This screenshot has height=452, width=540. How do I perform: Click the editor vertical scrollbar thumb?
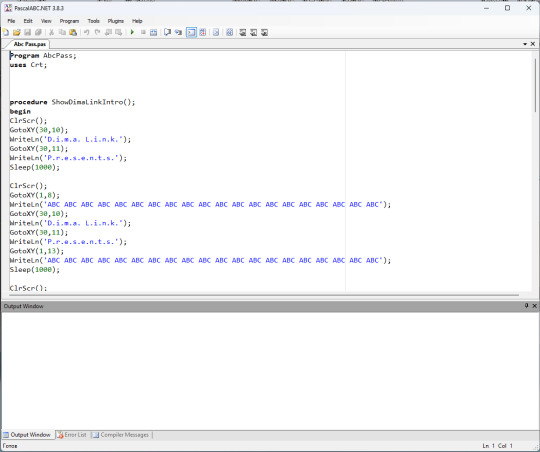tap(535, 85)
